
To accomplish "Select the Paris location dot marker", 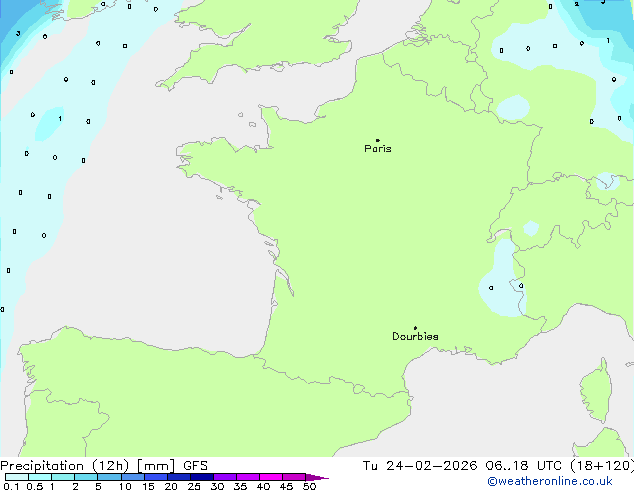I will [378, 140].
